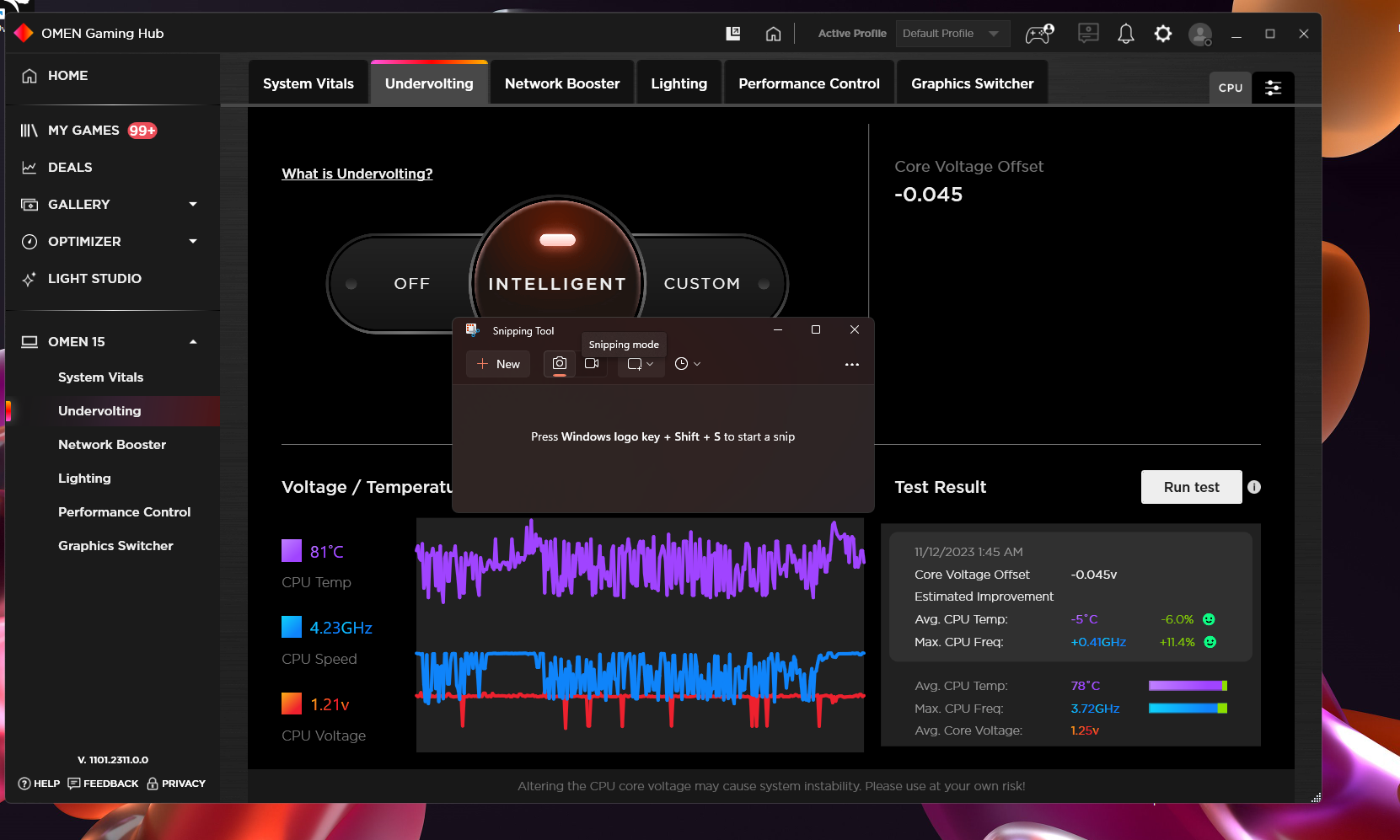The height and width of the screenshot is (840, 1400).
Task: Click the blue CPU Speed color swatch
Action: [x=292, y=627]
